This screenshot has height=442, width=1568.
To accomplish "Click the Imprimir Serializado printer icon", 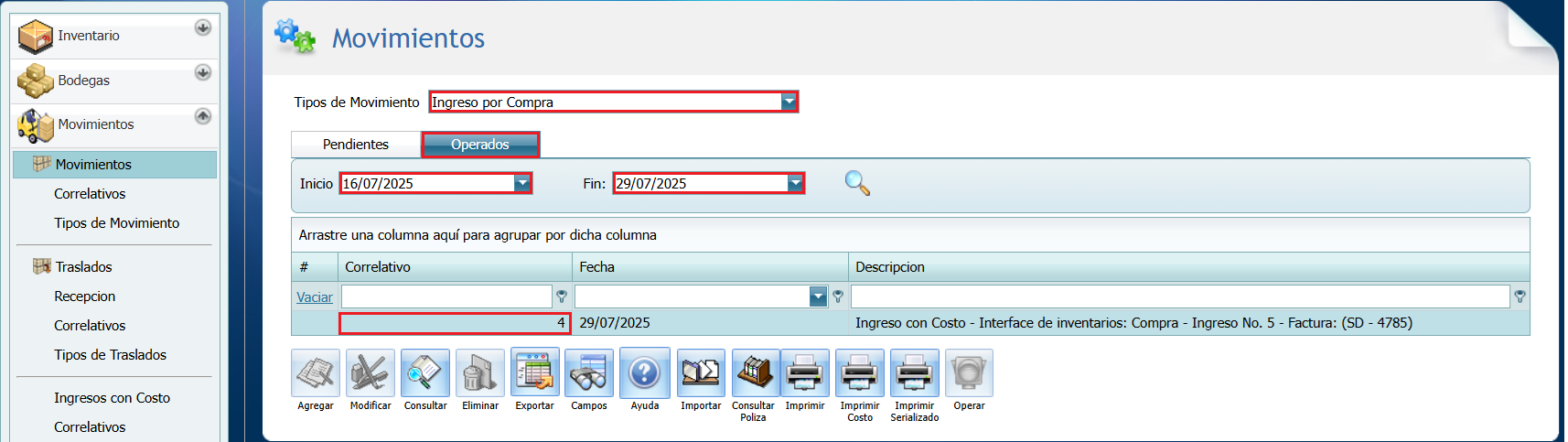I will (915, 372).
